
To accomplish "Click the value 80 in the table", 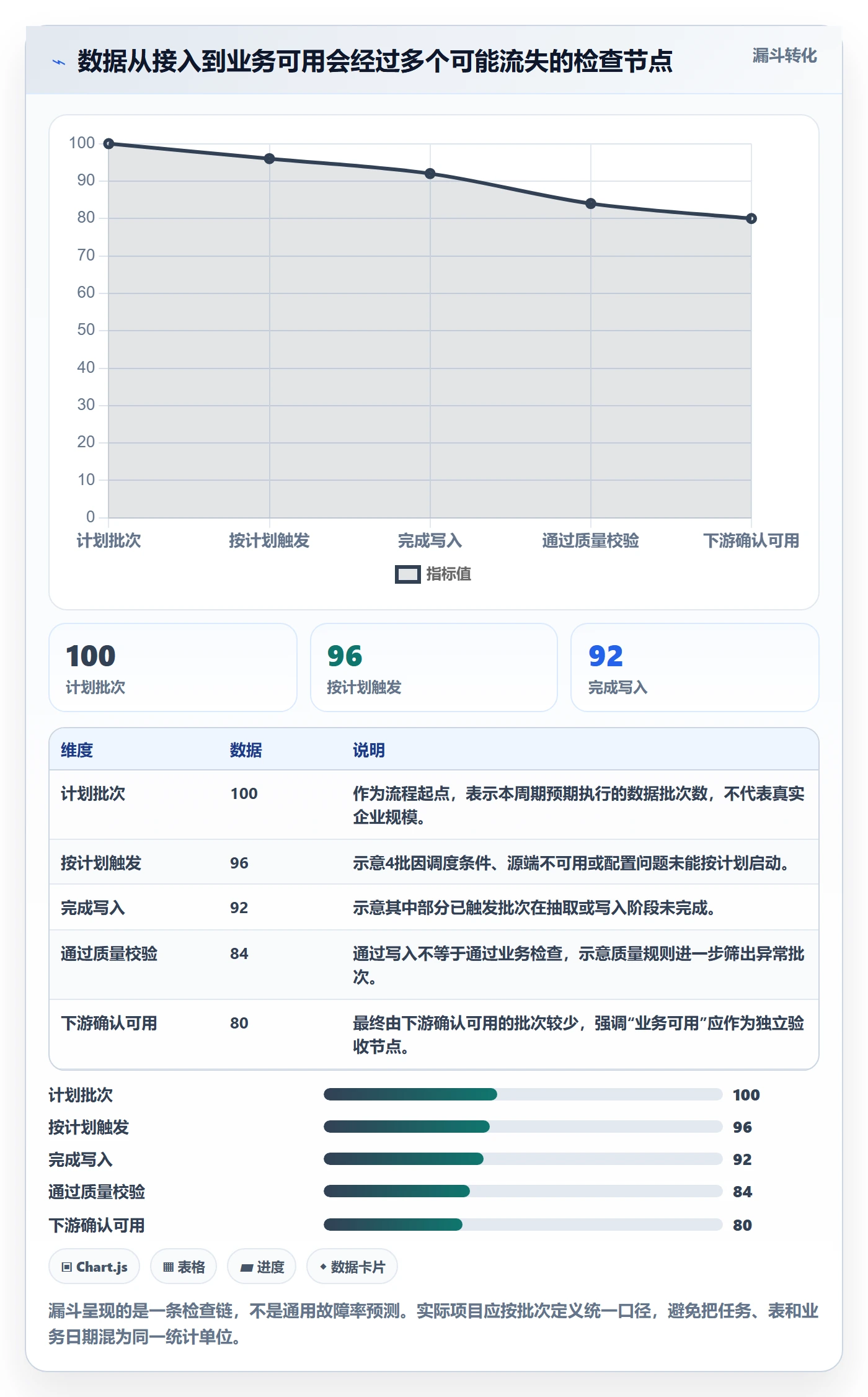I will 239,1023.
